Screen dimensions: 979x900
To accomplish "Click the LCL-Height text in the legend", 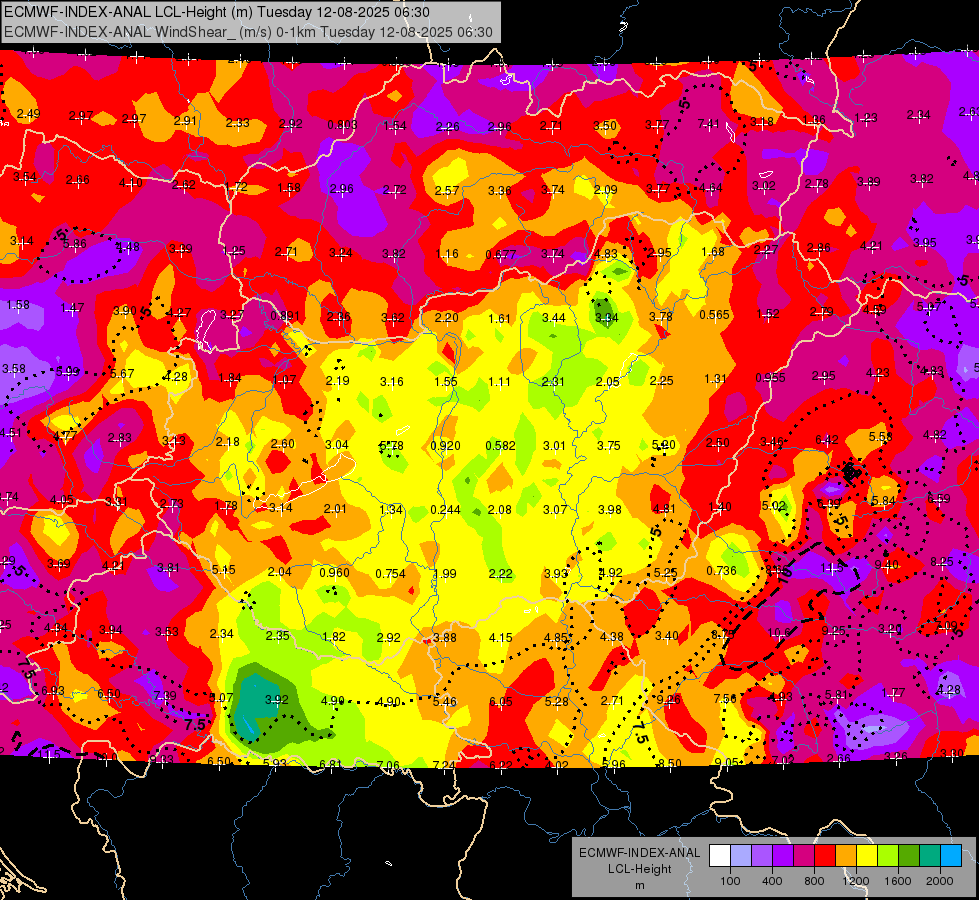I will pyautogui.click(x=639, y=869).
